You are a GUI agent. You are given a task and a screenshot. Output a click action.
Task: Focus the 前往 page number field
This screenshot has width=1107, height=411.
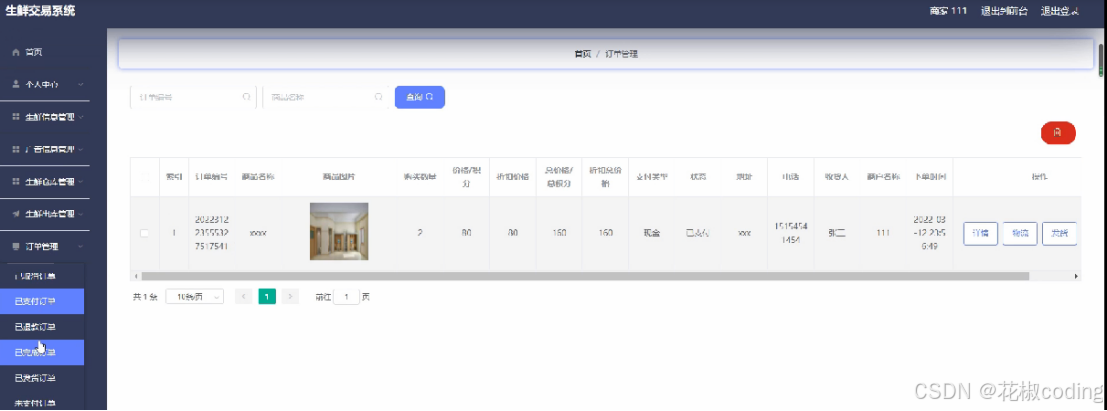pyautogui.click(x=347, y=297)
